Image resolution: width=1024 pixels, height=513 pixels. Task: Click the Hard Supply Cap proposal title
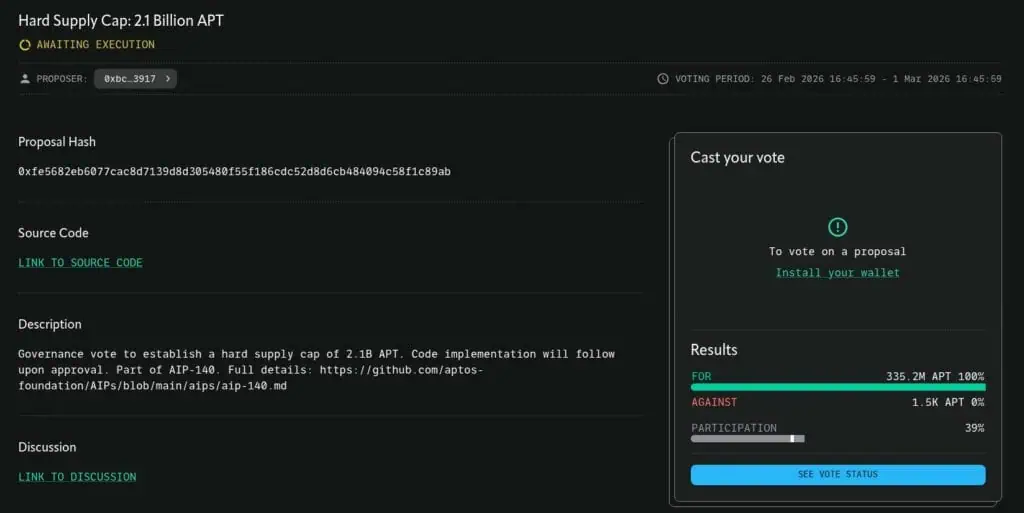coord(121,21)
